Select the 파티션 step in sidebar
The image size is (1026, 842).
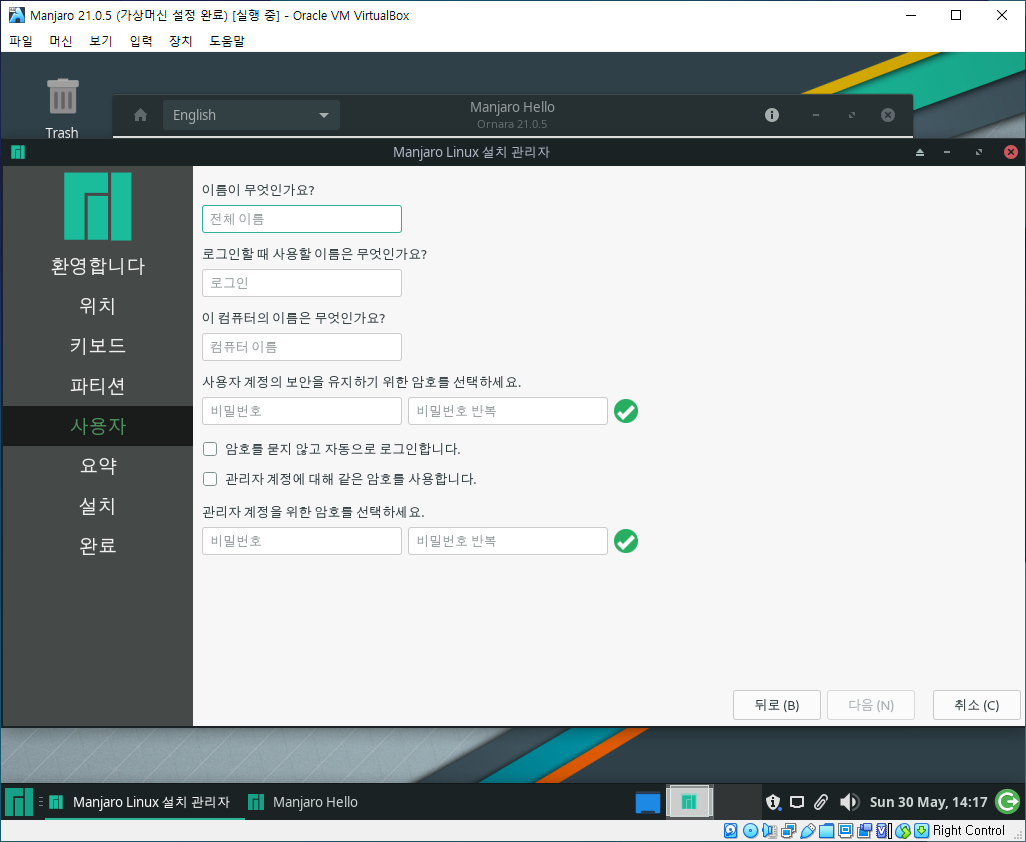[98, 386]
